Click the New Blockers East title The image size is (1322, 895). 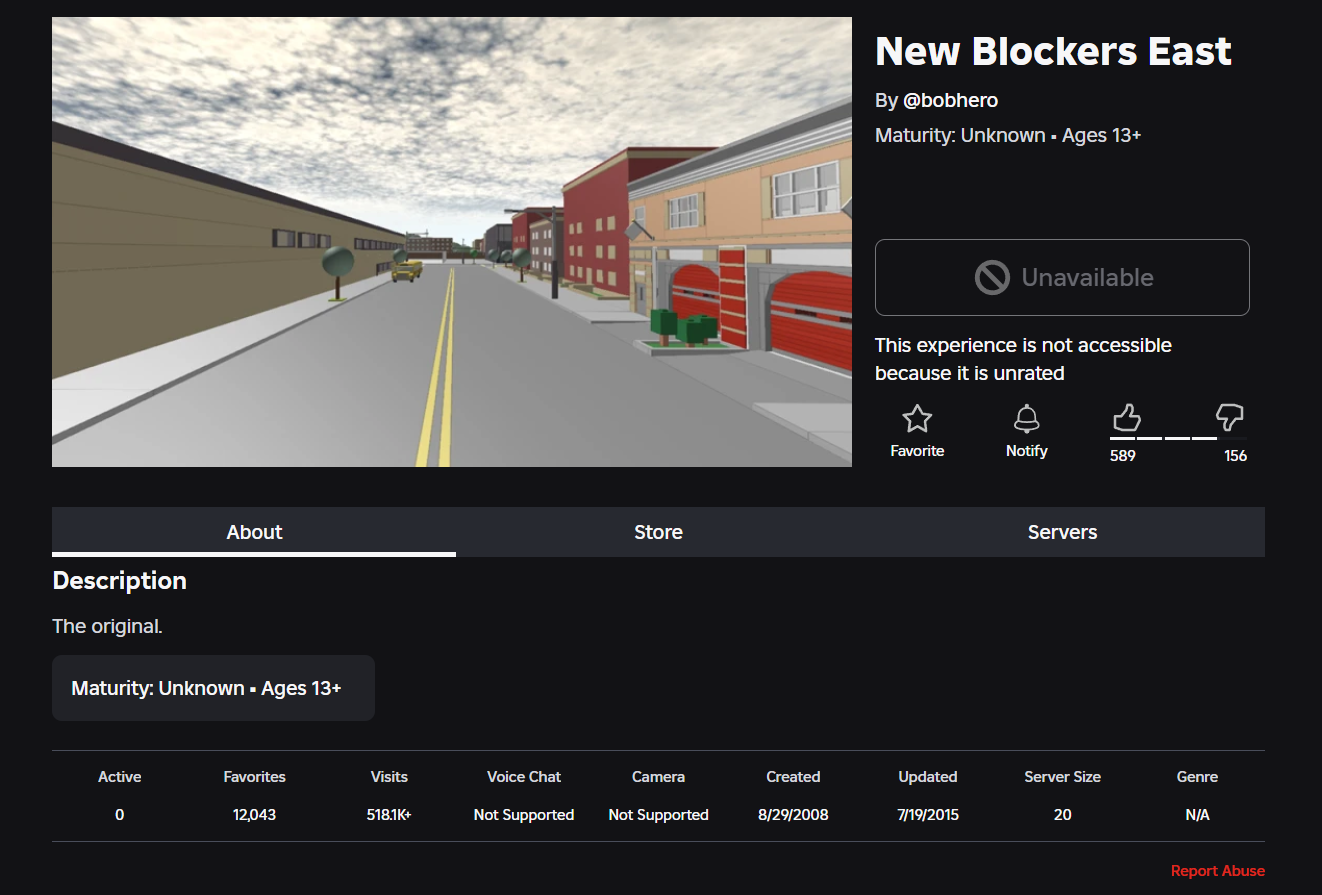(1053, 51)
